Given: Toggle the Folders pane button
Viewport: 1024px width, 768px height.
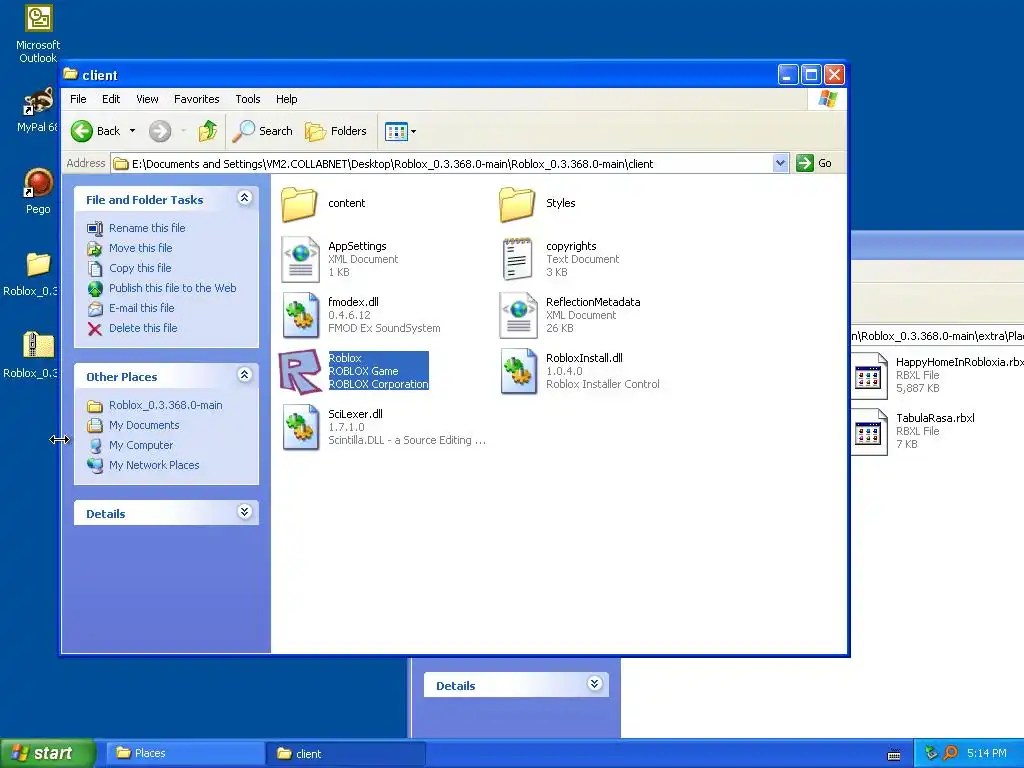Looking at the screenshot, I should [336, 131].
